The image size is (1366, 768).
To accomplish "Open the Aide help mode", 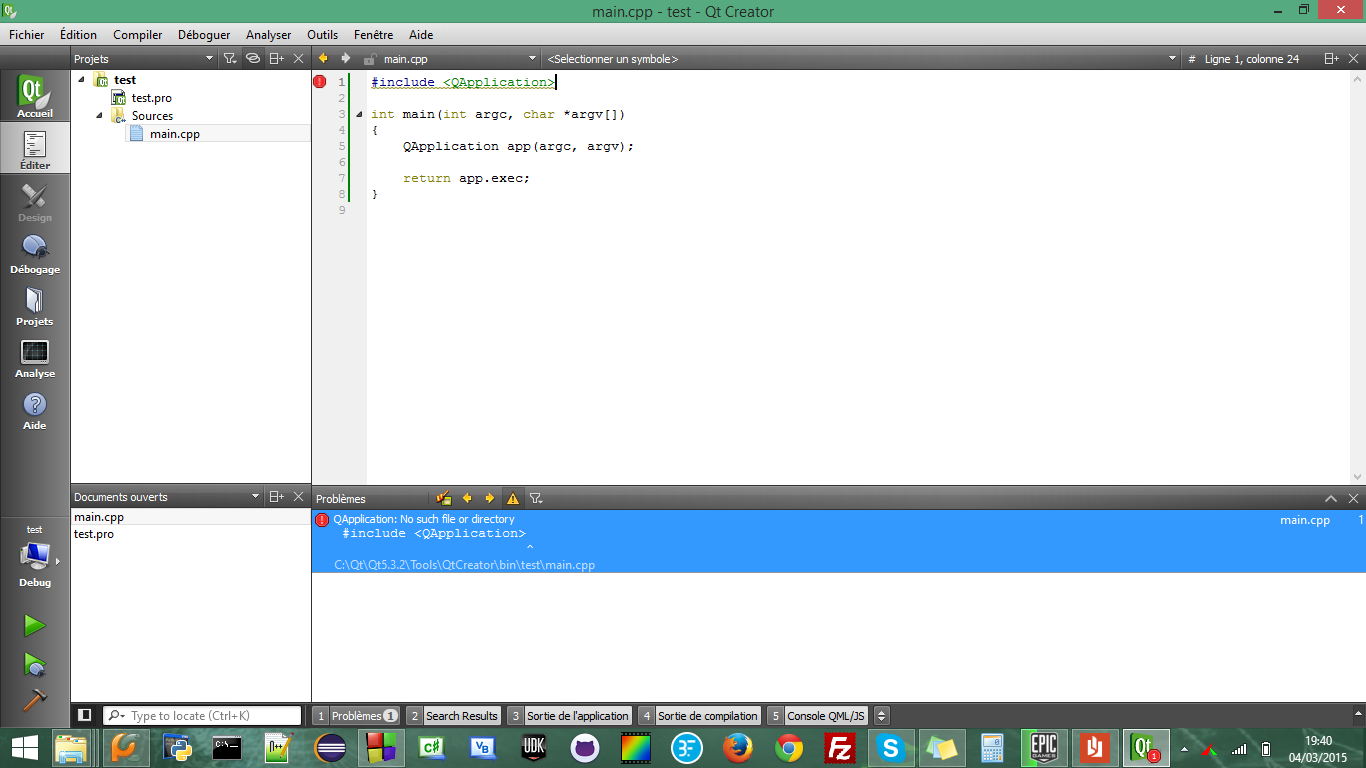I will [x=35, y=410].
